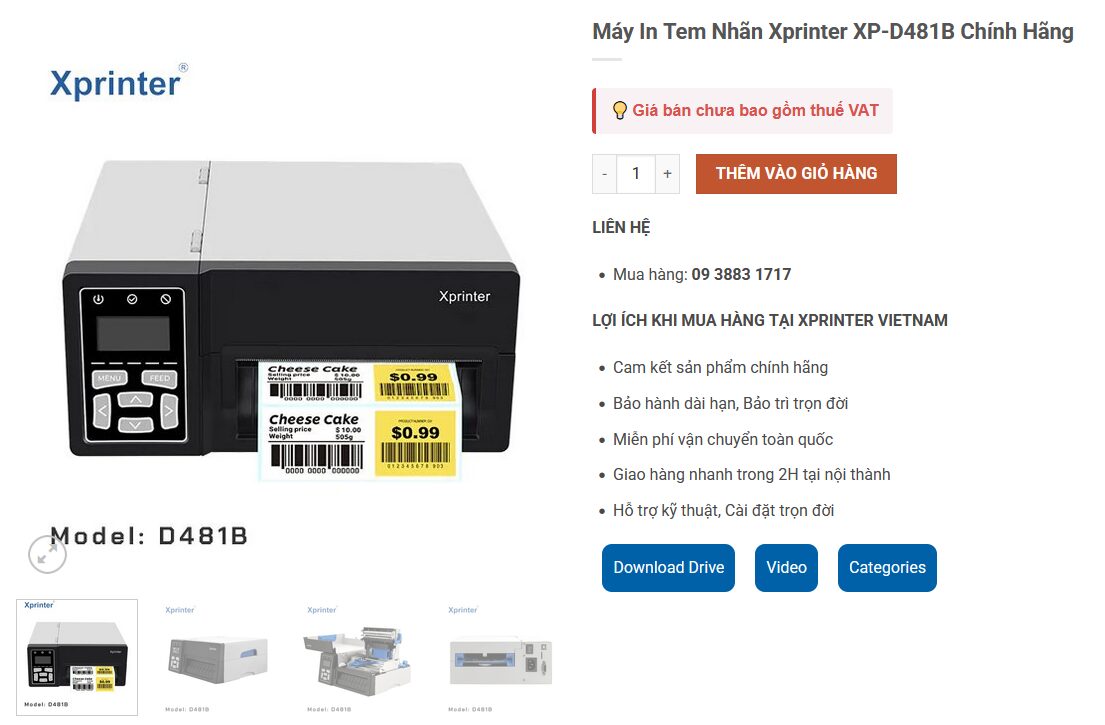Click the quantity input field showing 1

tap(636, 173)
